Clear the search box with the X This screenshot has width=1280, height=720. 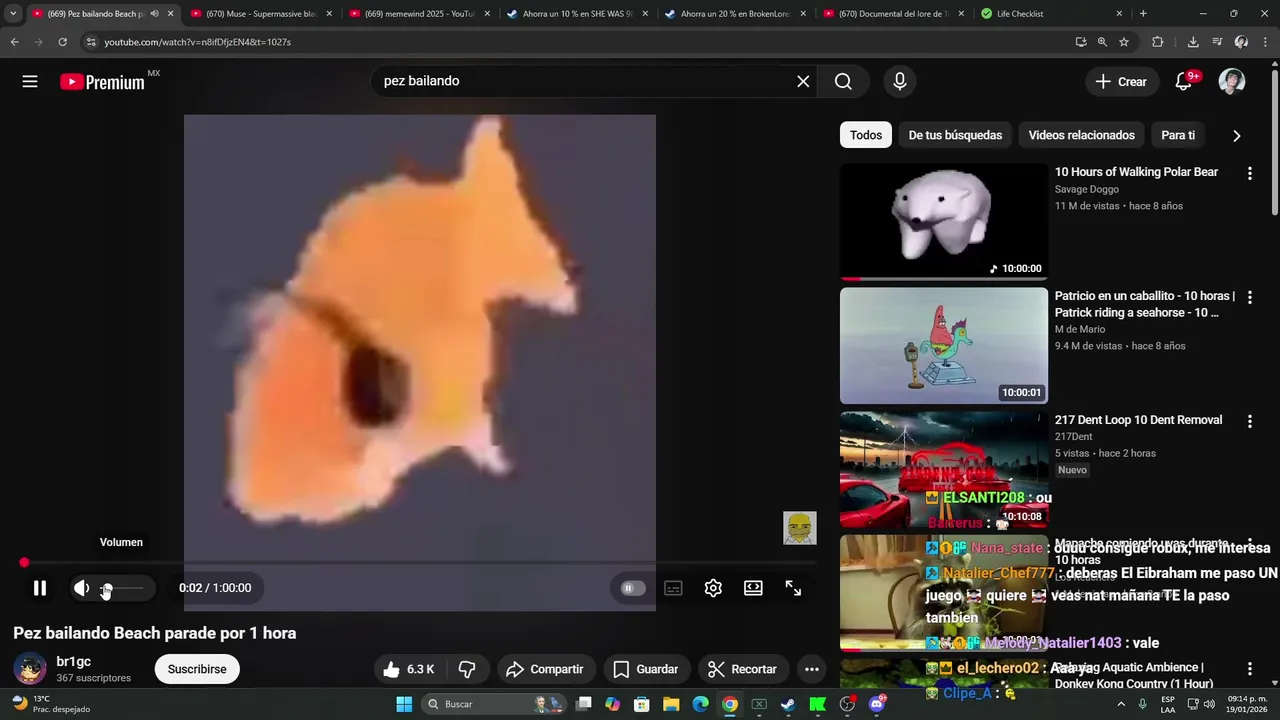click(803, 82)
